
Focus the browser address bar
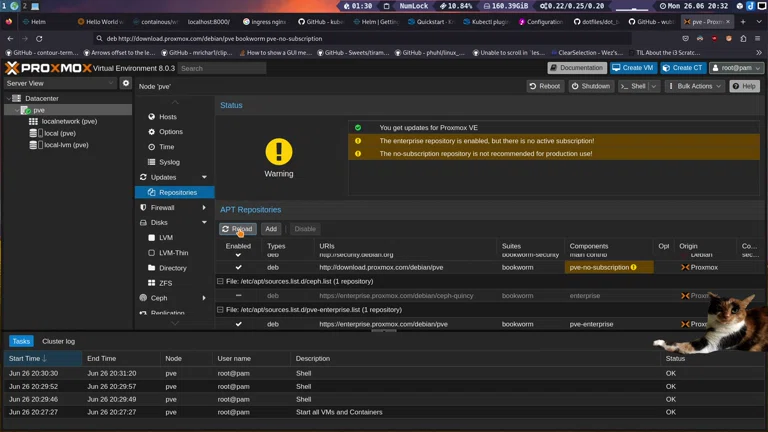click(x=361, y=38)
